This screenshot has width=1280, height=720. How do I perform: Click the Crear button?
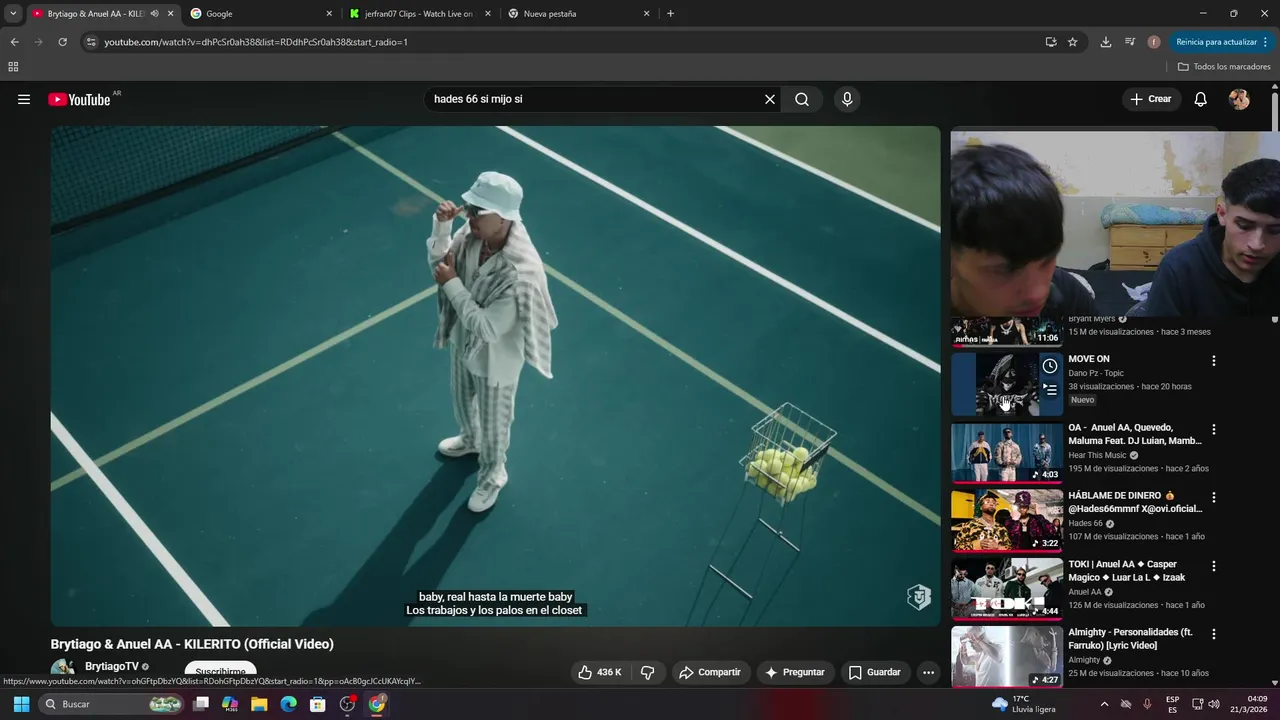pos(1151,99)
